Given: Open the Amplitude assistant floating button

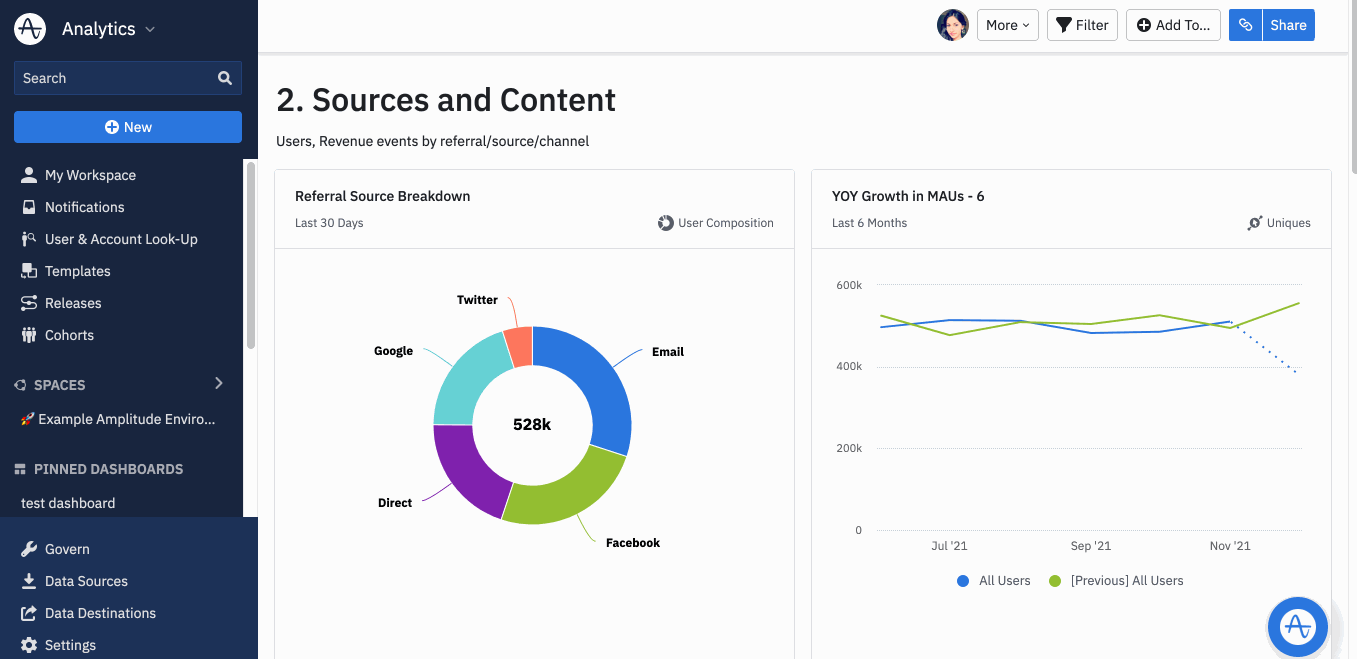Looking at the screenshot, I should (x=1297, y=627).
